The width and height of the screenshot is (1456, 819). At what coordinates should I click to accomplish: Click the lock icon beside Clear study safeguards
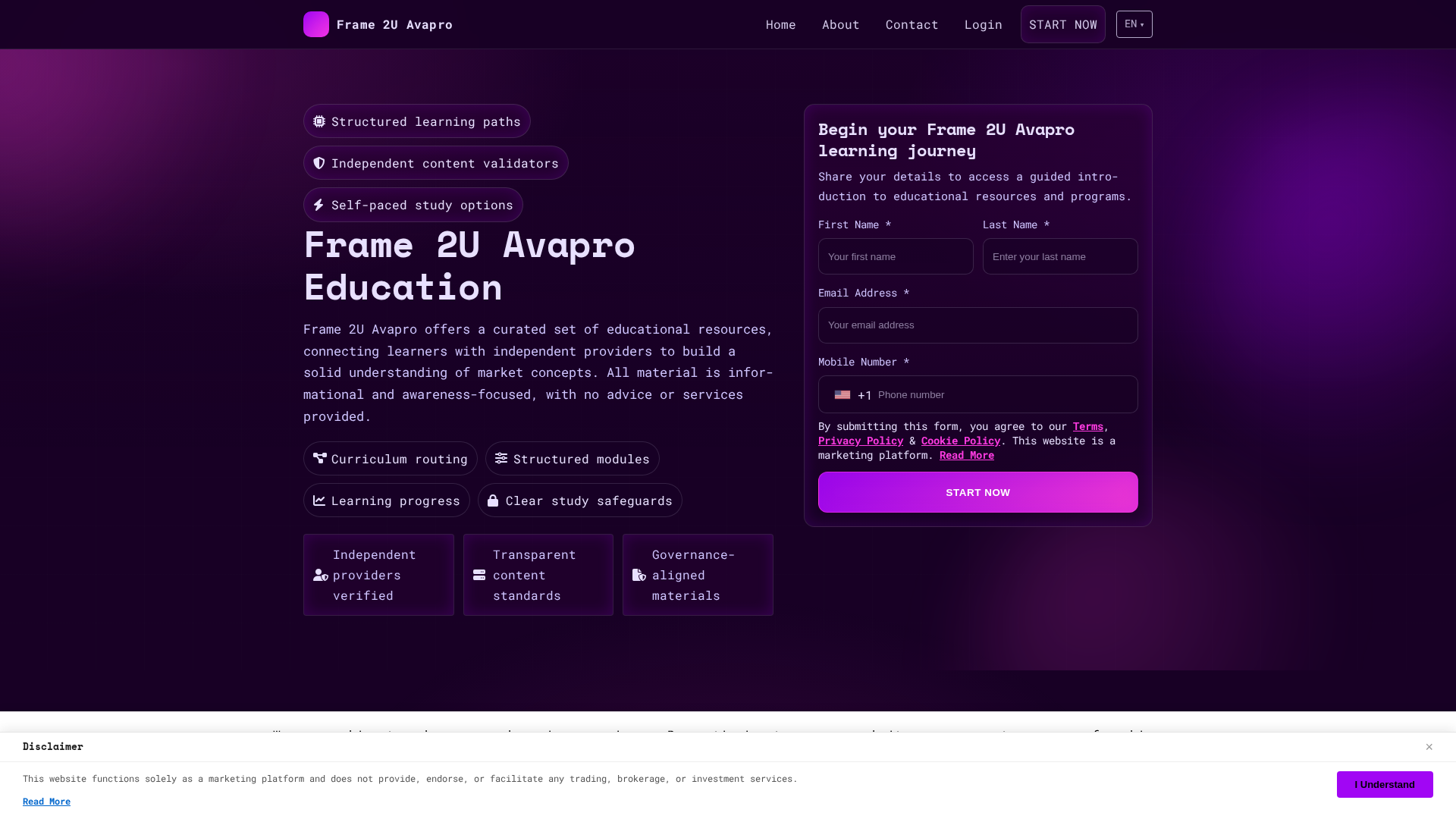click(x=493, y=500)
